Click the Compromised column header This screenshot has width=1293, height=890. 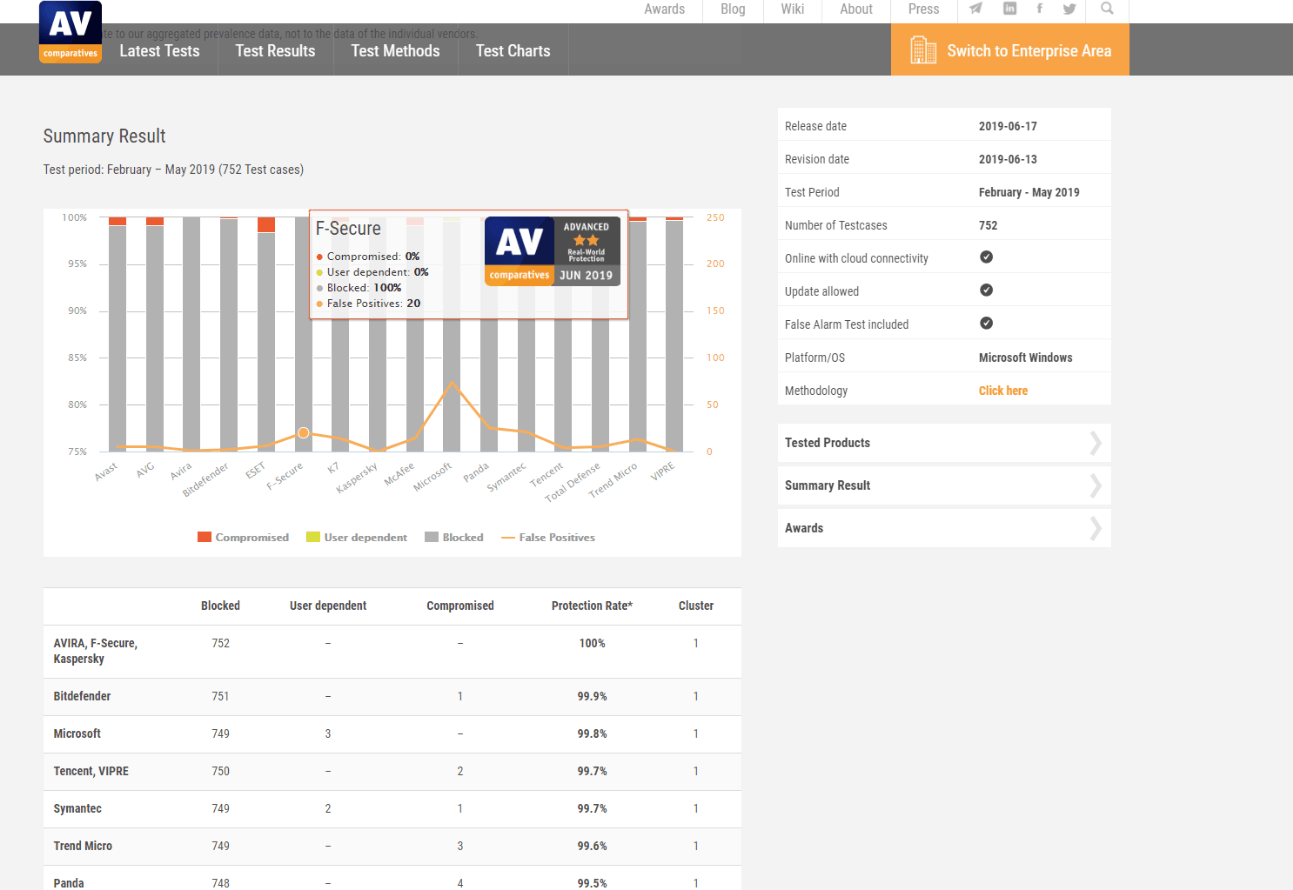click(460, 606)
